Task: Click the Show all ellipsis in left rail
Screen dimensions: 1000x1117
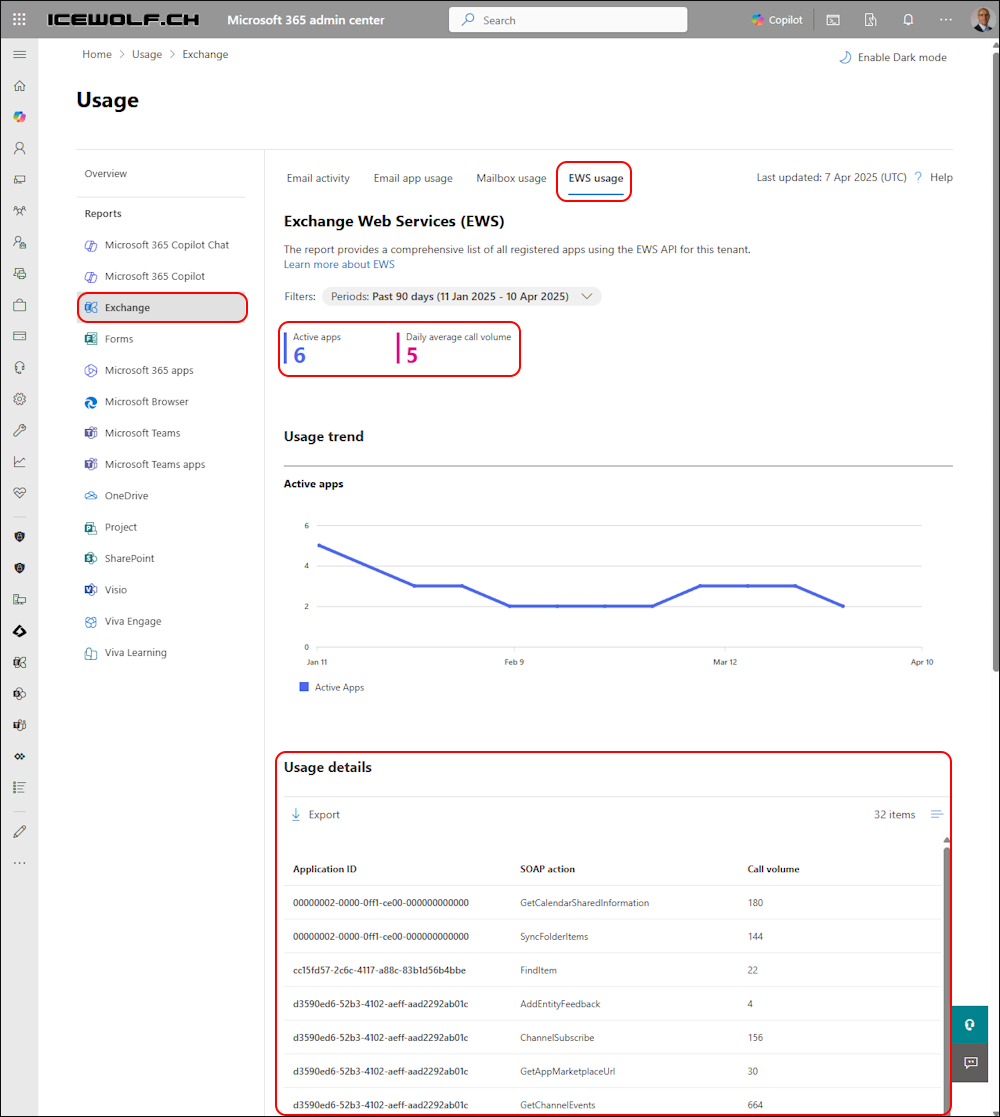Action: coord(19,863)
